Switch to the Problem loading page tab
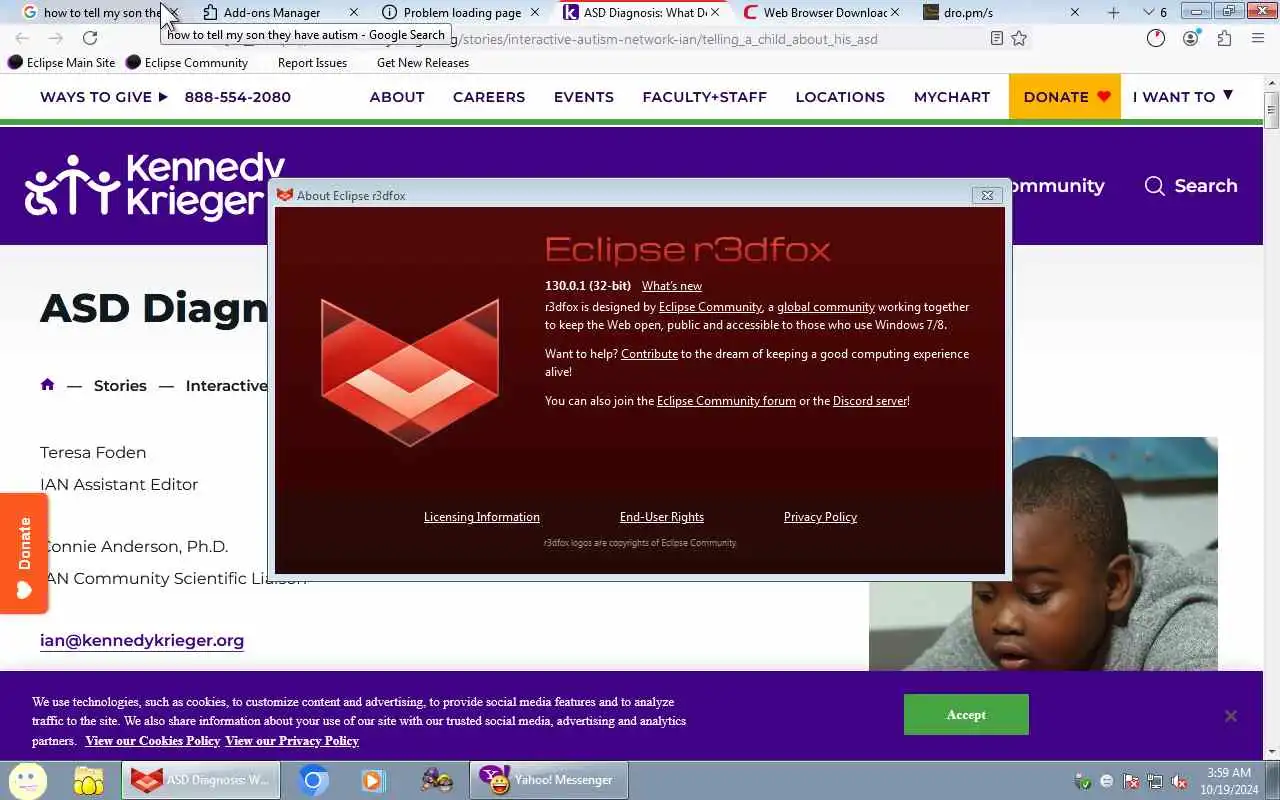1280x800 pixels. coord(461,13)
